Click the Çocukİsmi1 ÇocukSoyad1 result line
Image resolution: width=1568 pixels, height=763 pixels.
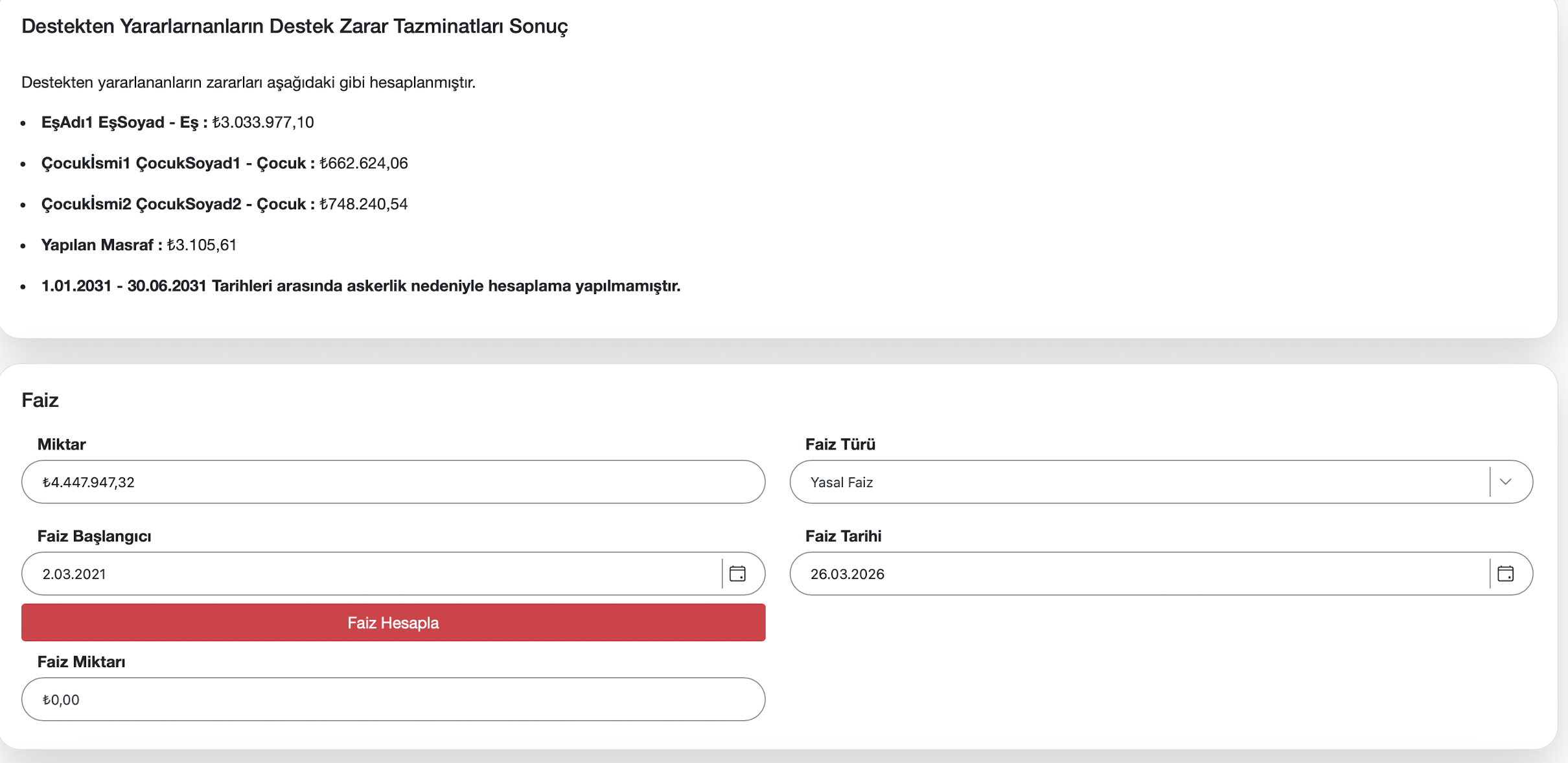(224, 163)
